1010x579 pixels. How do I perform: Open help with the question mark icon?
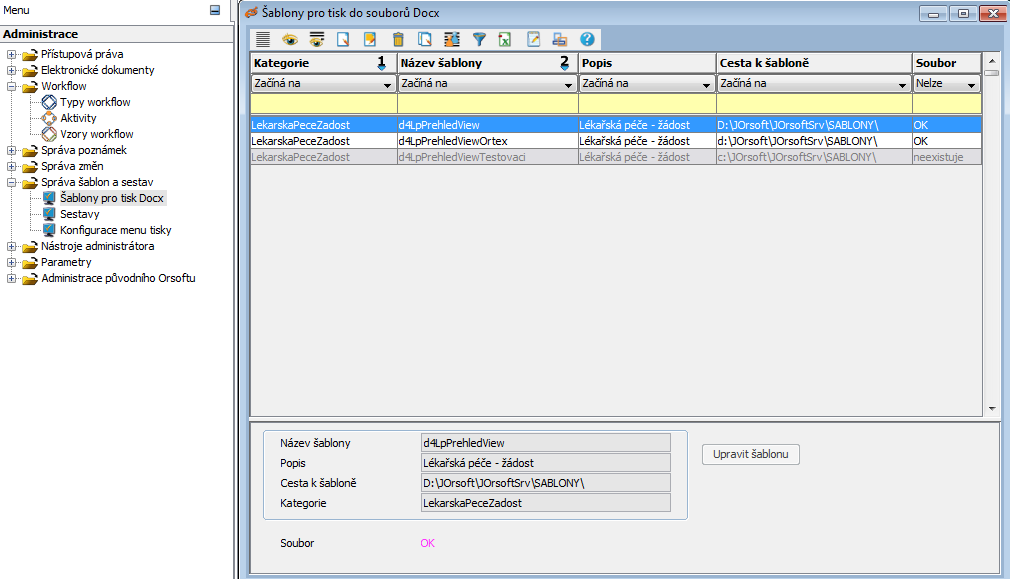[x=587, y=39]
